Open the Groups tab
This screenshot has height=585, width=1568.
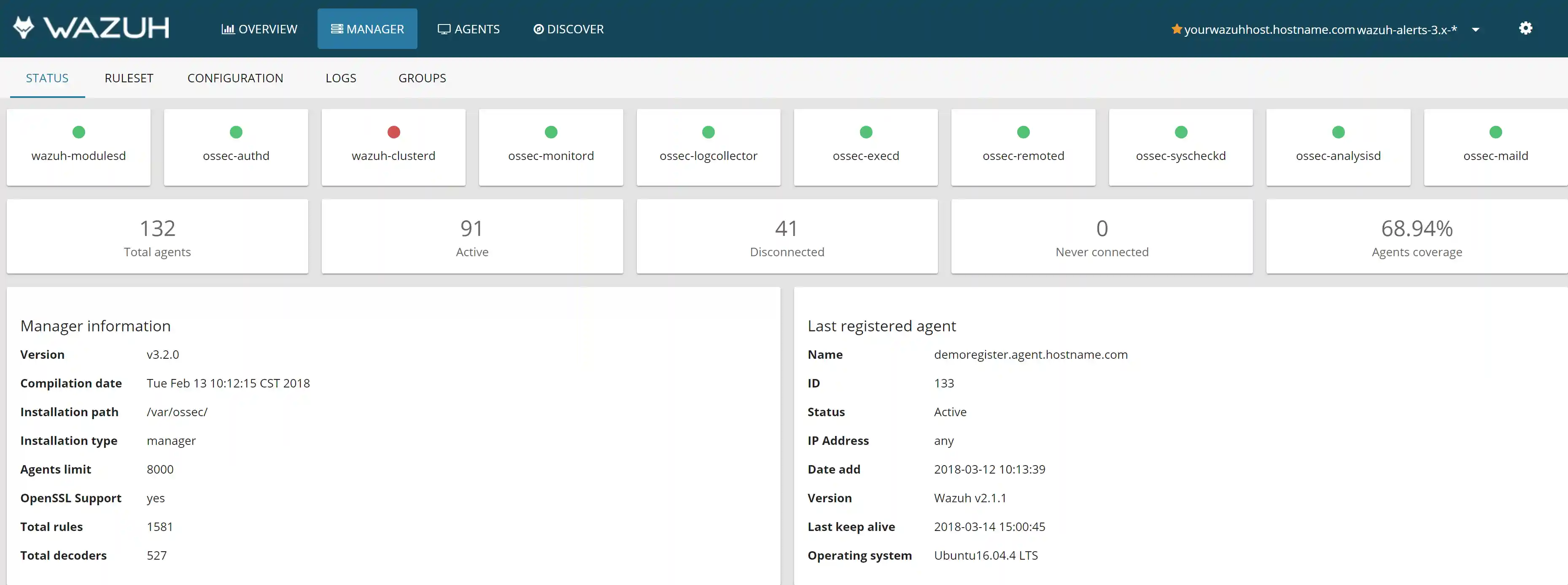[x=422, y=78]
